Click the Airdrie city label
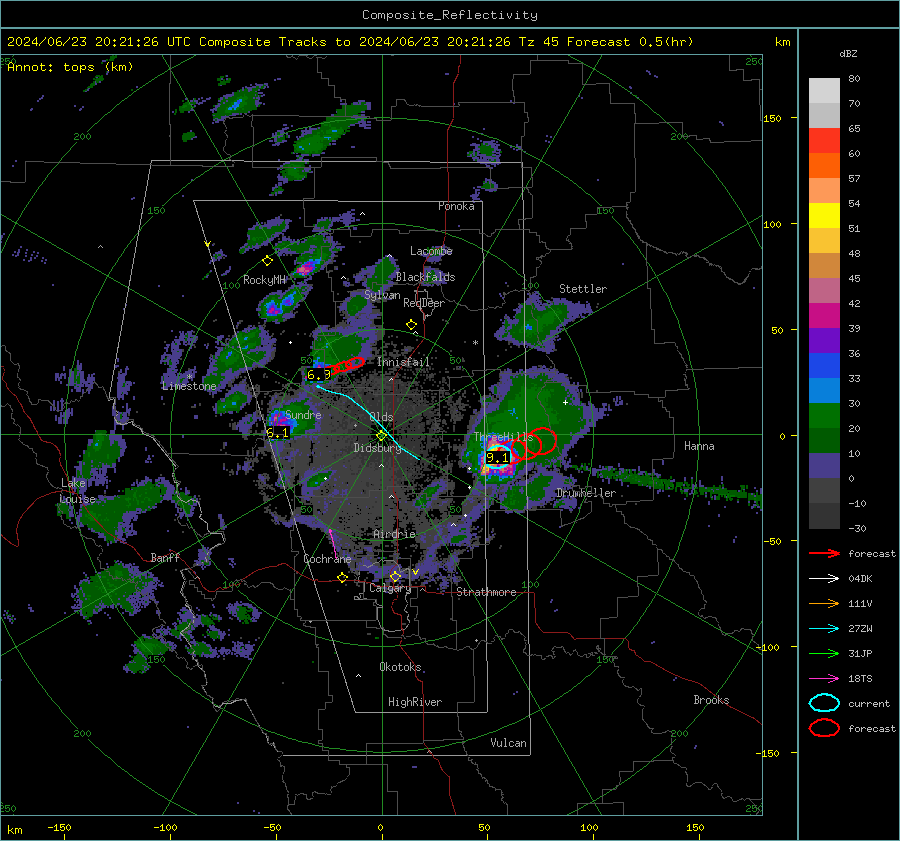The image size is (900, 841). coord(394,534)
